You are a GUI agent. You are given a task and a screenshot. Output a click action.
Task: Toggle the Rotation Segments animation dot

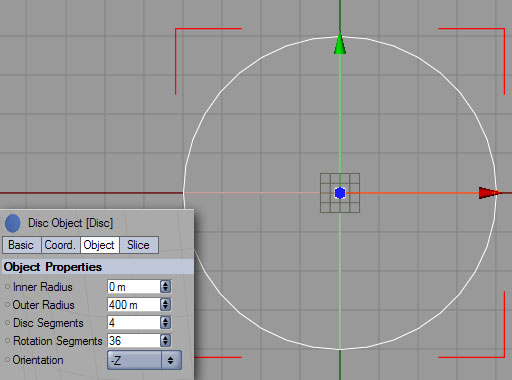[7, 341]
